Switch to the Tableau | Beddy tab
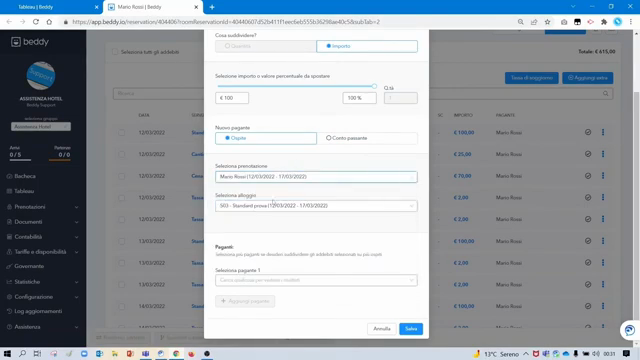640x360 pixels. click(x=51, y=7)
